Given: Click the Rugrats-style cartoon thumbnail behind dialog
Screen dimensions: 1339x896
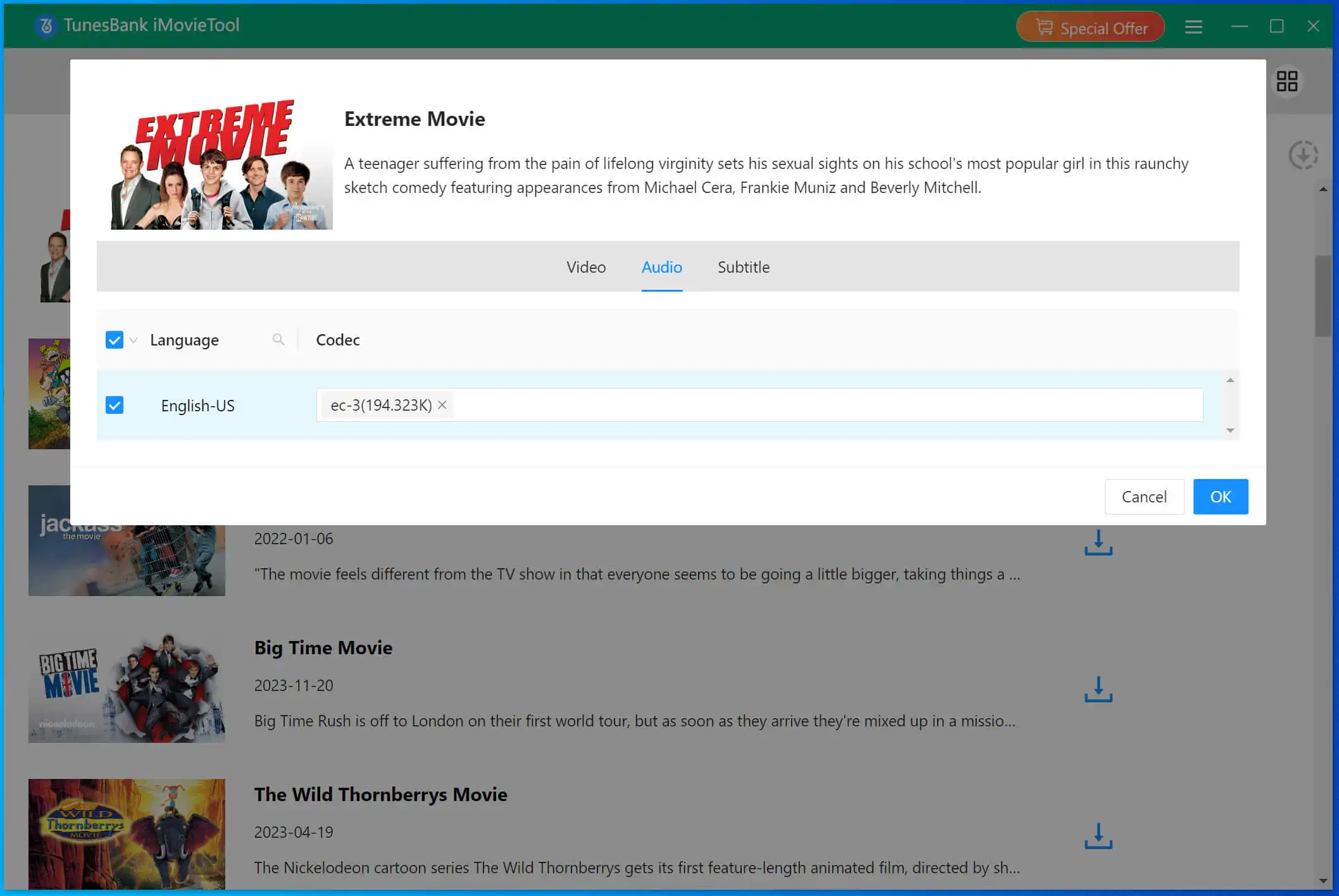Looking at the screenshot, I should [49, 394].
